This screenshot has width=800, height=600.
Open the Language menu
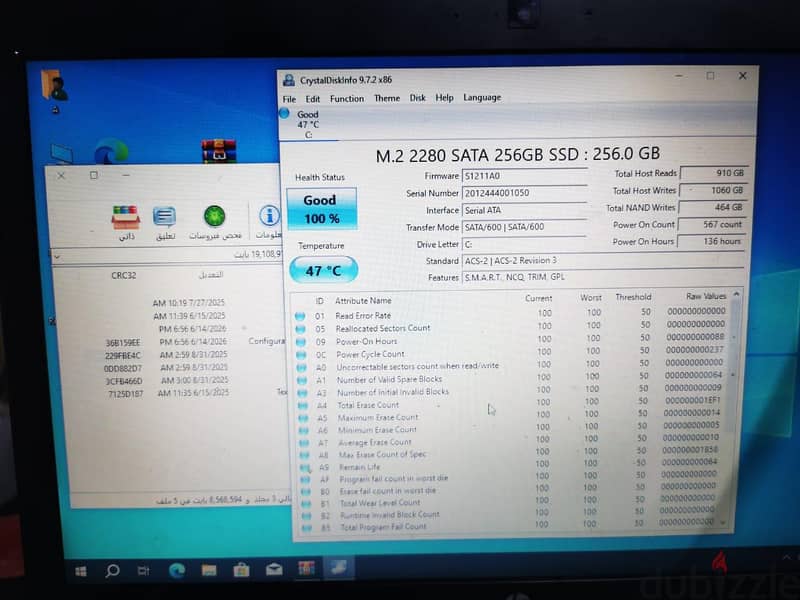pyautogui.click(x=482, y=97)
